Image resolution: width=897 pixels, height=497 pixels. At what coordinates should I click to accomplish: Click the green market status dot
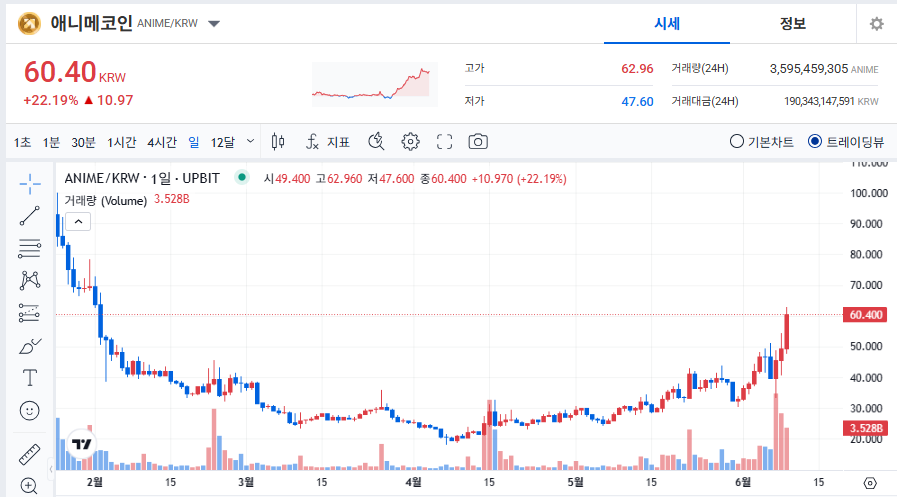click(x=242, y=177)
